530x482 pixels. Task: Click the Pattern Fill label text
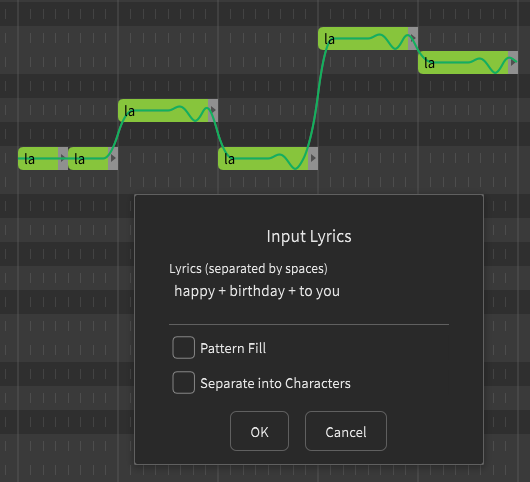click(233, 348)
